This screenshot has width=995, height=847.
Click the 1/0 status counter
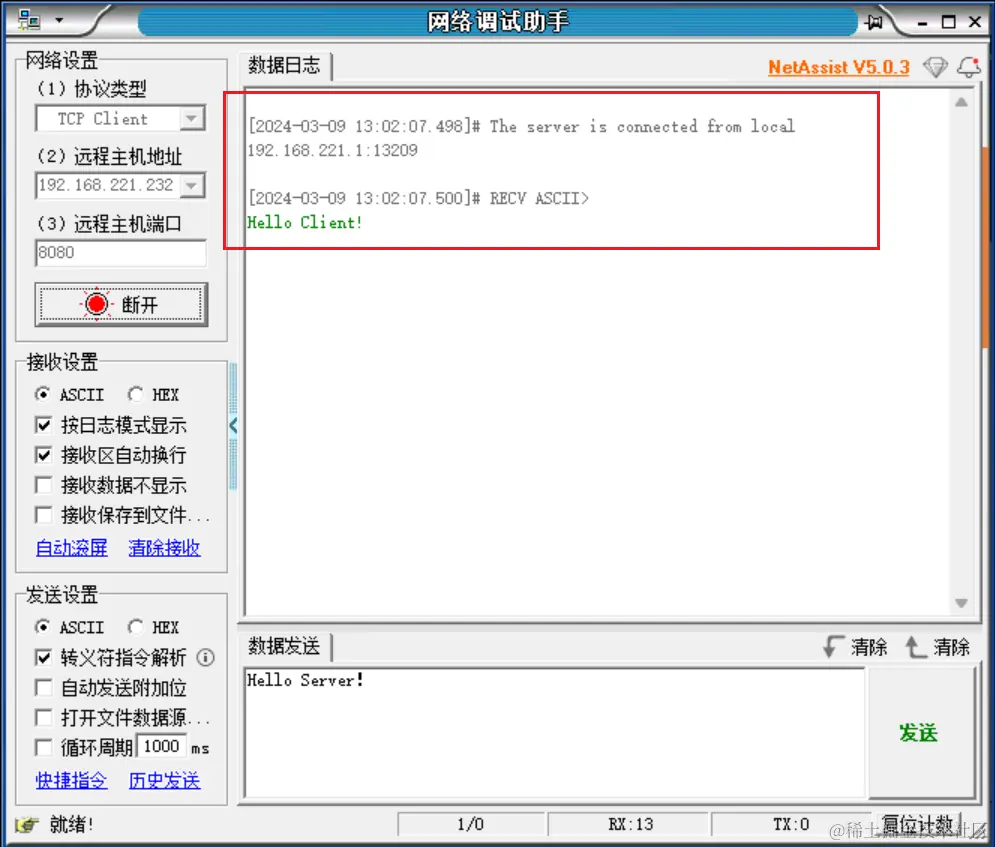[x=470, y=824]
